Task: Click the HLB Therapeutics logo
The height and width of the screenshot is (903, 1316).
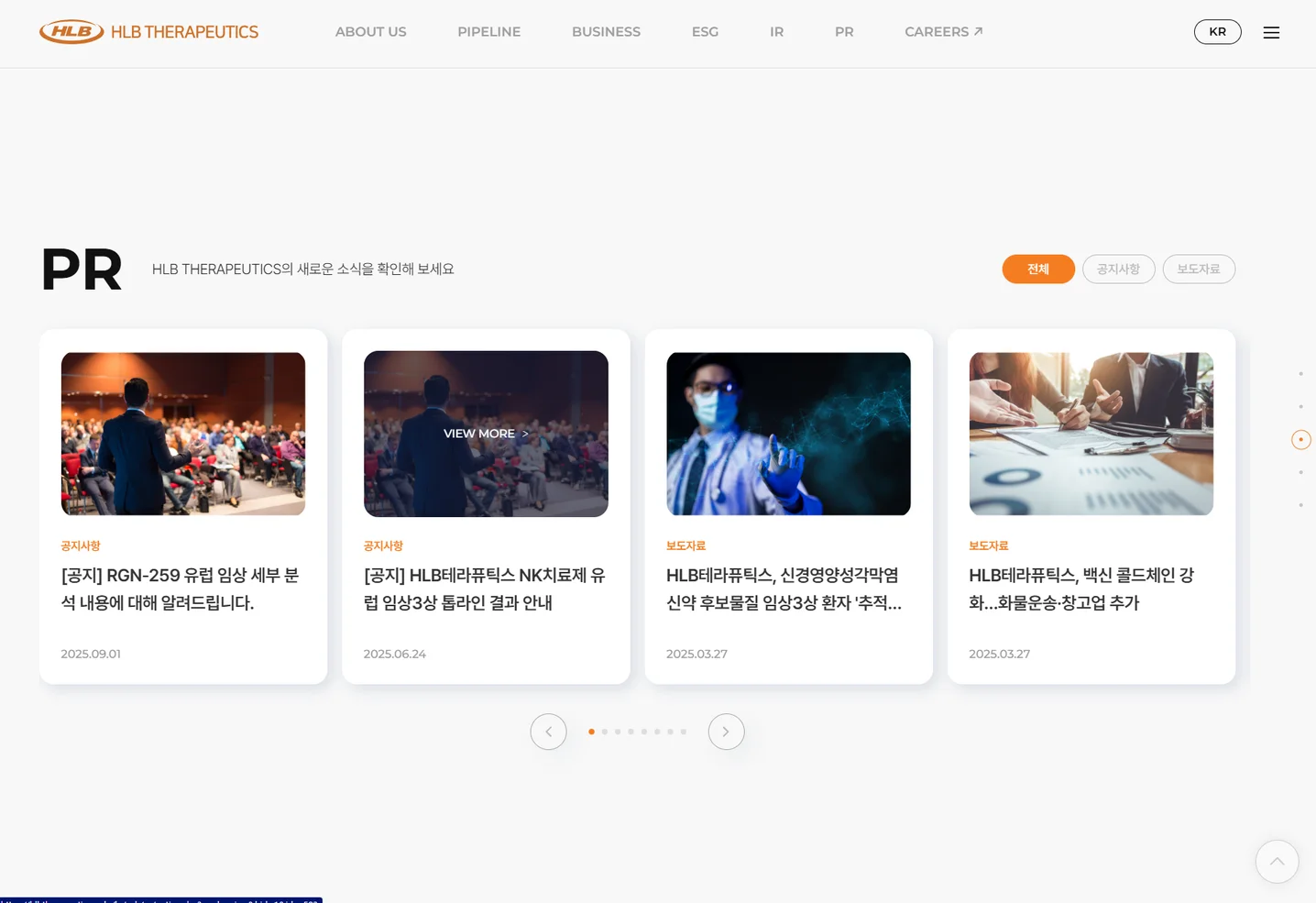Action: coord(148,32)
